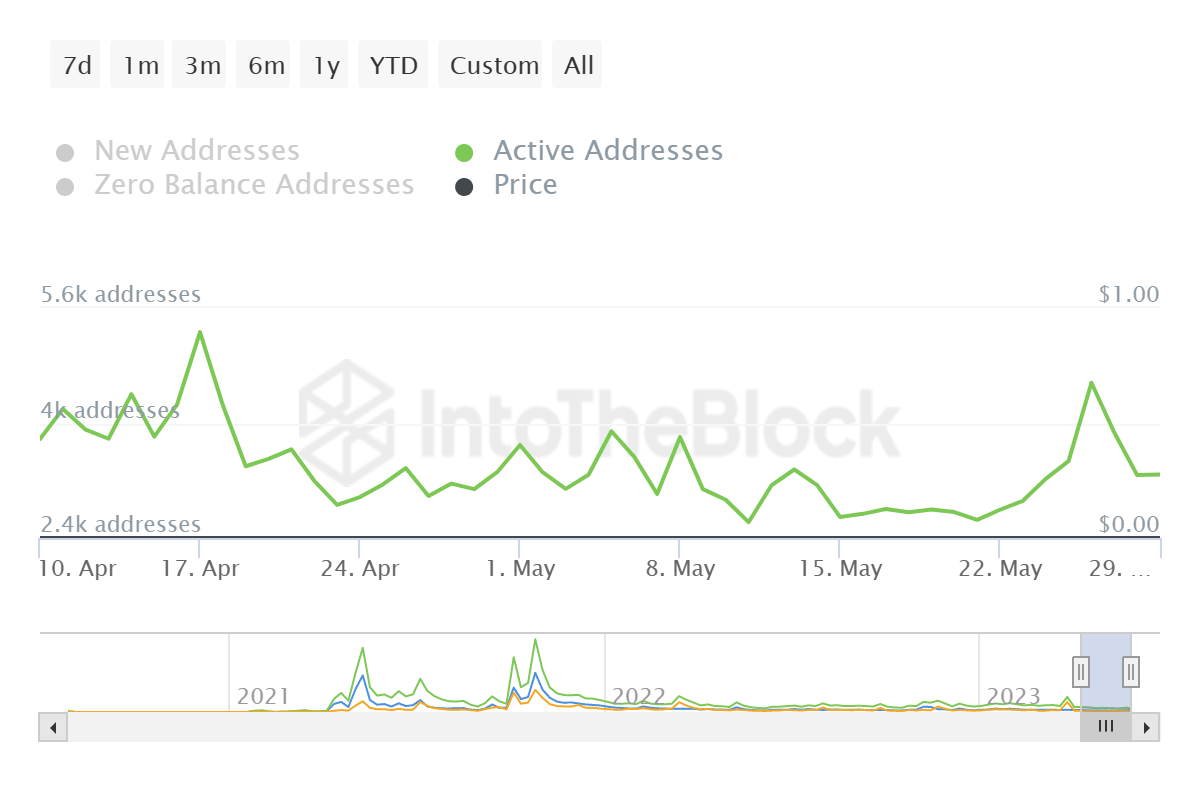Hide the Active Addresses series

[x=607, y=151]
